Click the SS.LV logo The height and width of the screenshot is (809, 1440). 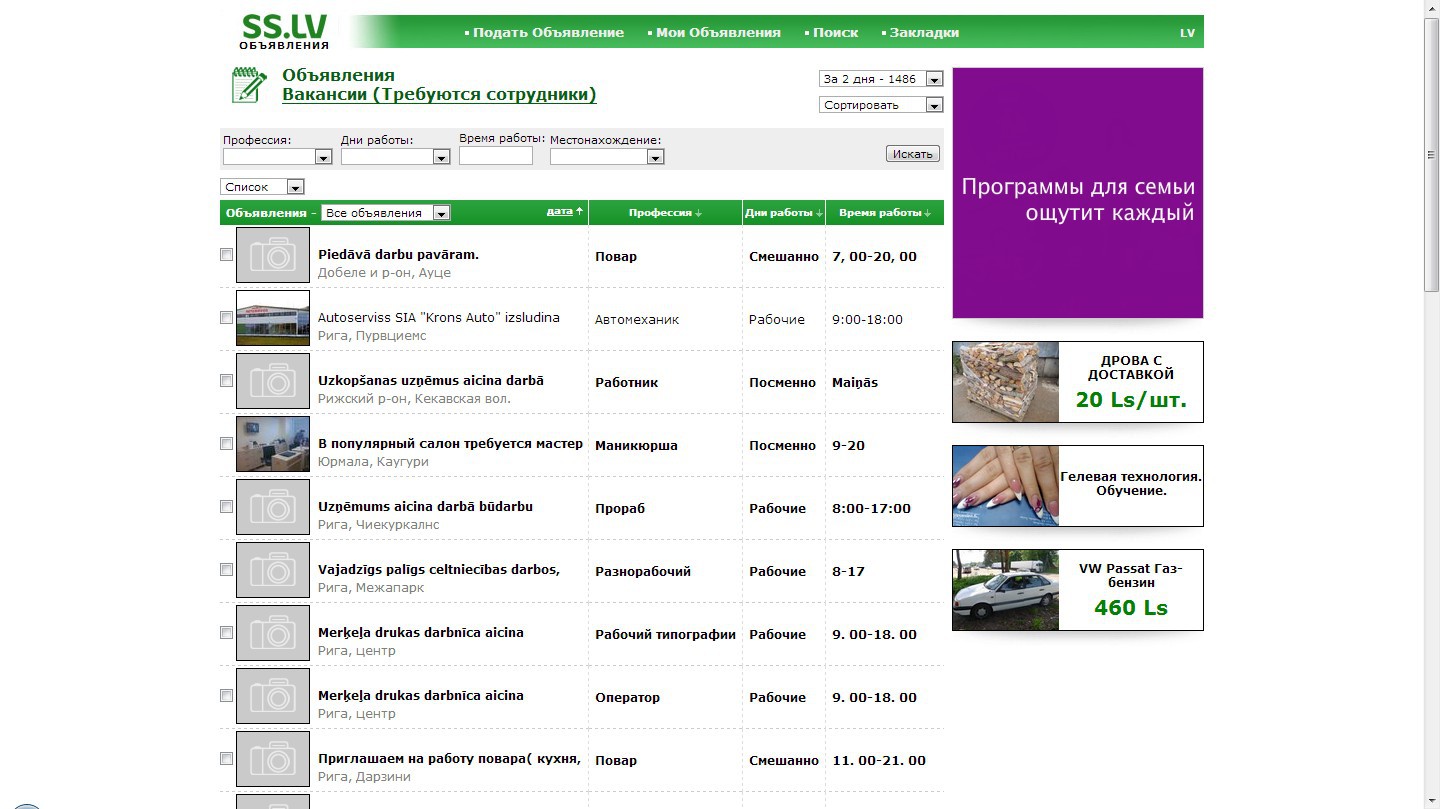click(284, 31)
